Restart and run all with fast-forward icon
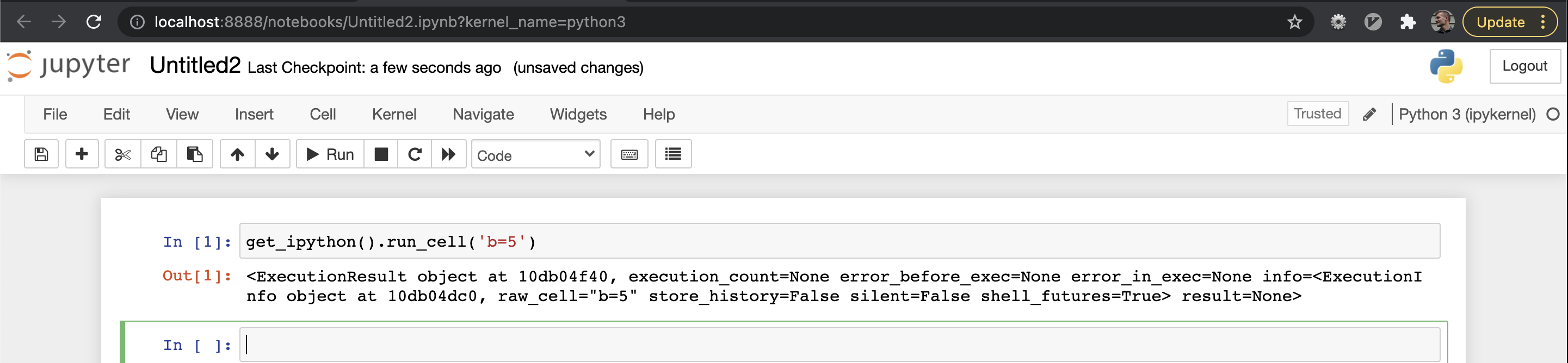This screenshot has width=1568, height=363. click(x=449, y=154)
